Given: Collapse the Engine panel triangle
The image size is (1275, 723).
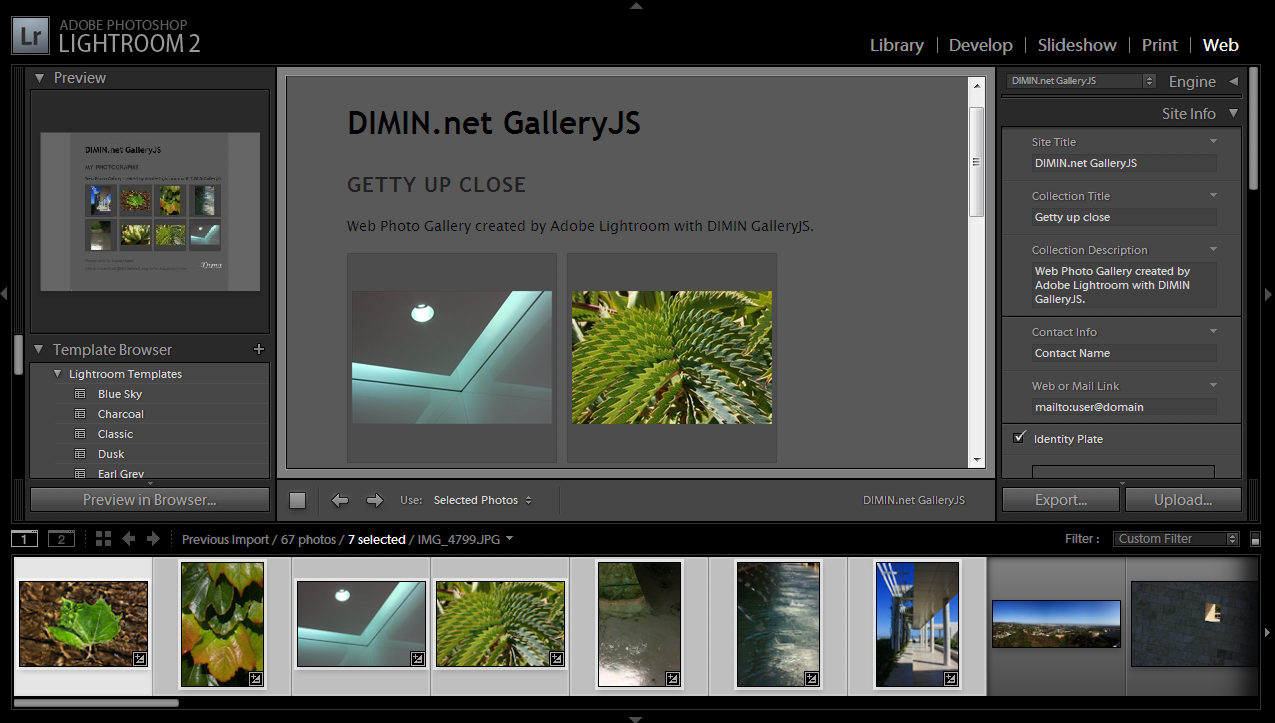Looking at the screenshot, I should click(1234, 81).
